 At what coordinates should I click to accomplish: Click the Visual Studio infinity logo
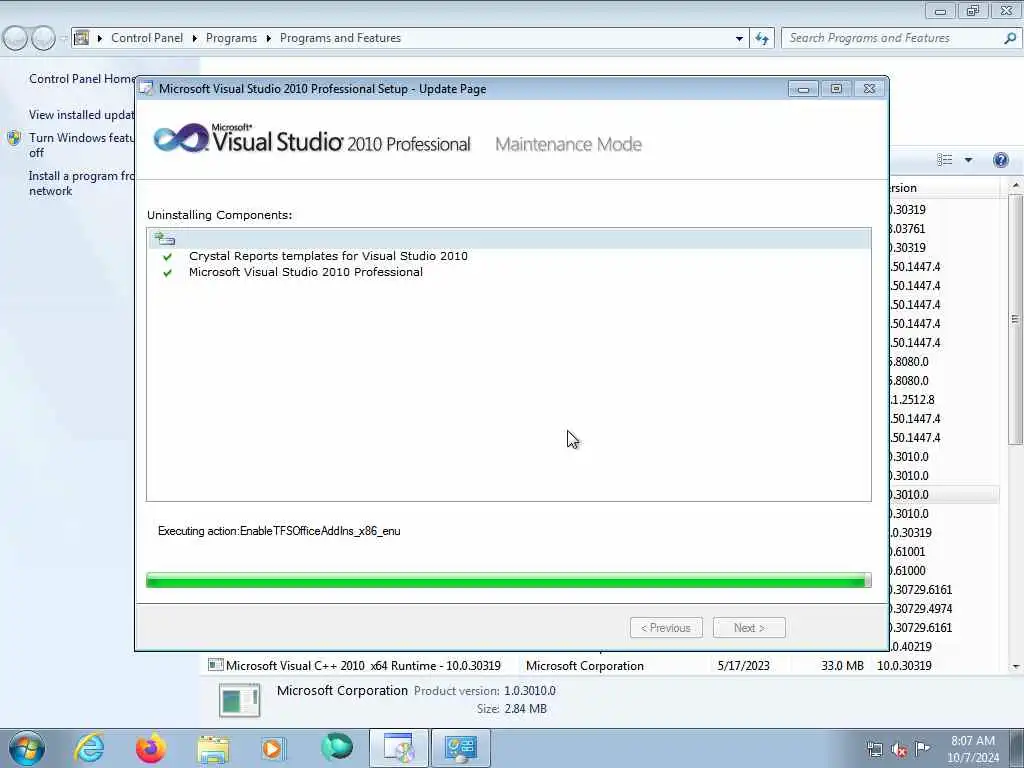pyautogui.click(x=181, y=138)
